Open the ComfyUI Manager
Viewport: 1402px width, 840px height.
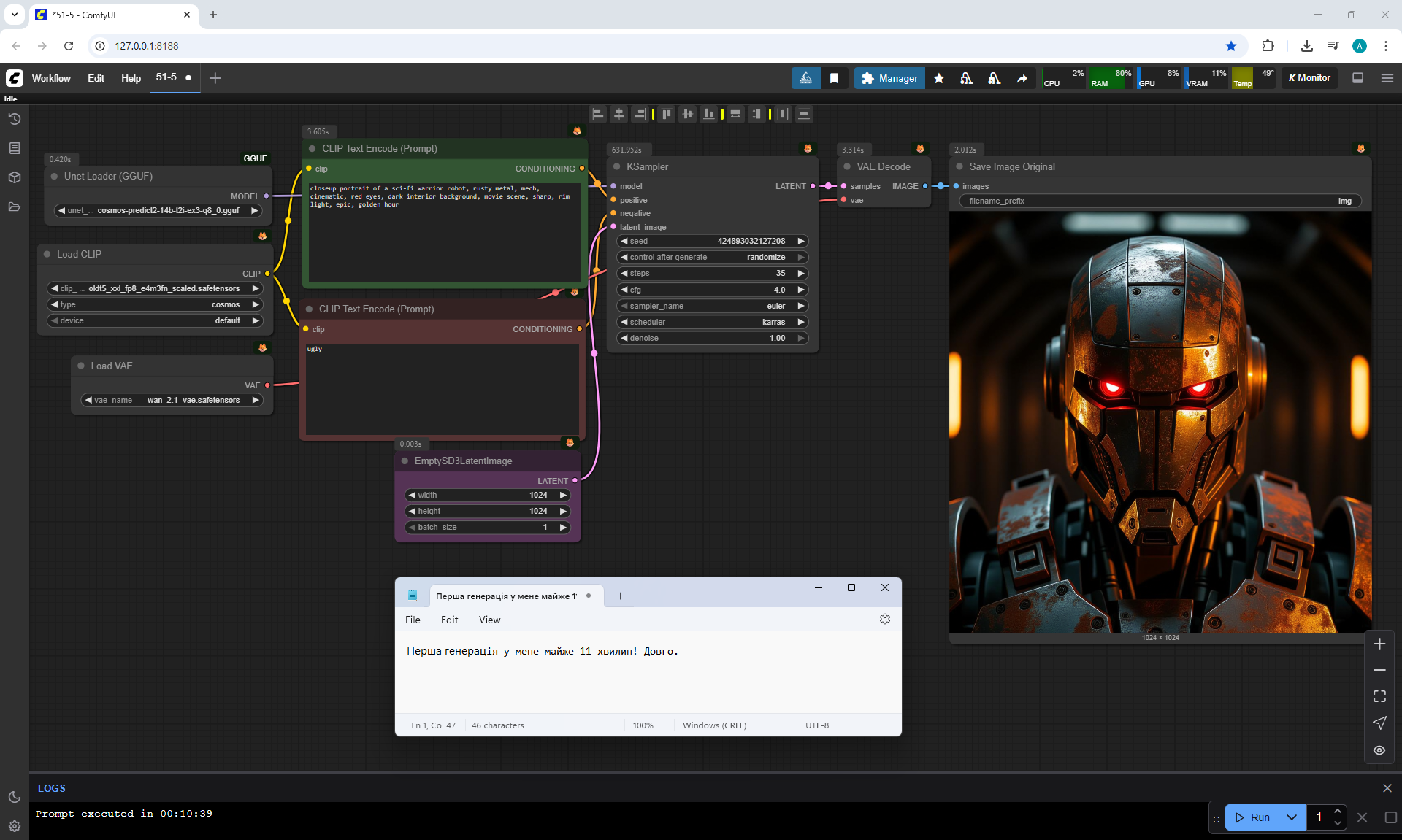point(889,78)
